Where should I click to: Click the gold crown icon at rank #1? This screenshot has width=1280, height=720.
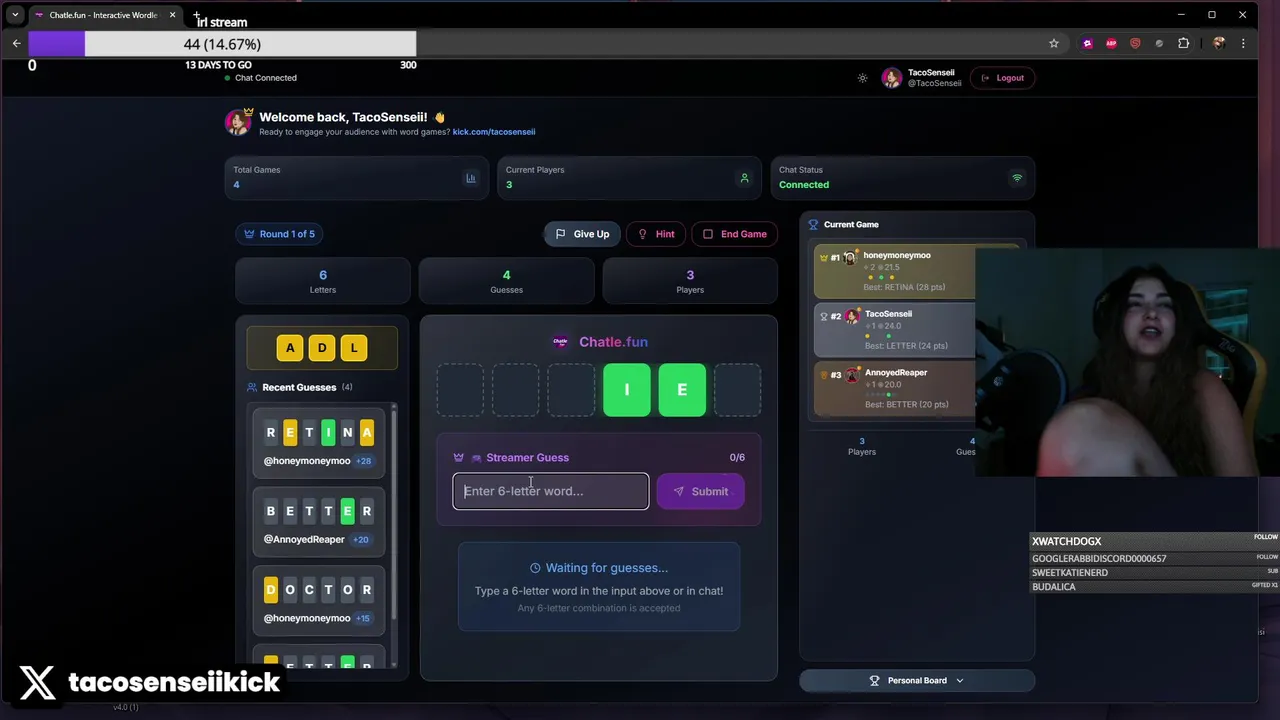pyautogui.click(x=823, y=258)
